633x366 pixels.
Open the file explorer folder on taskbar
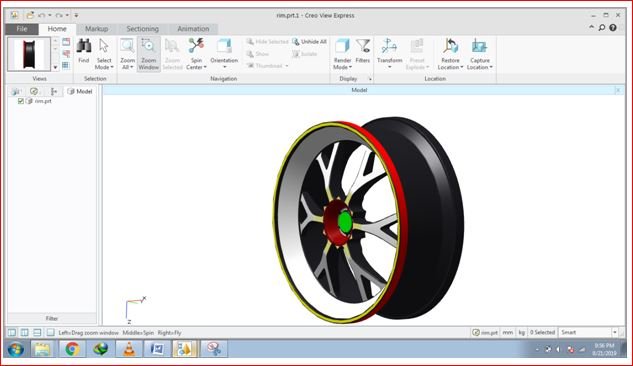click(42, 349)
